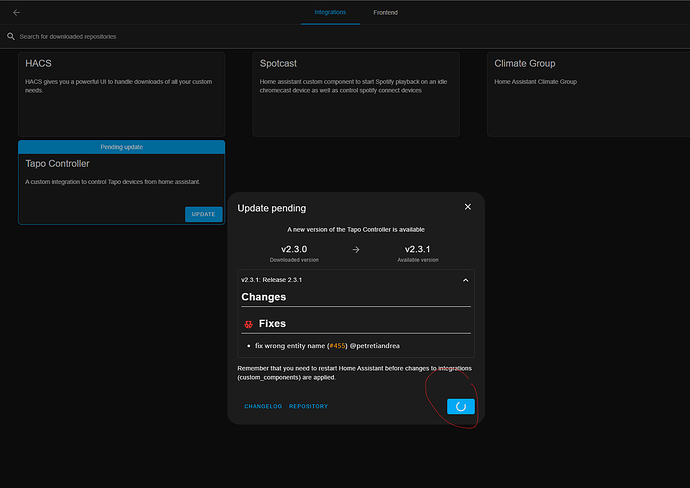690x488 pixels.
Task: Click the Pending update banner
Action: [121, 147]
